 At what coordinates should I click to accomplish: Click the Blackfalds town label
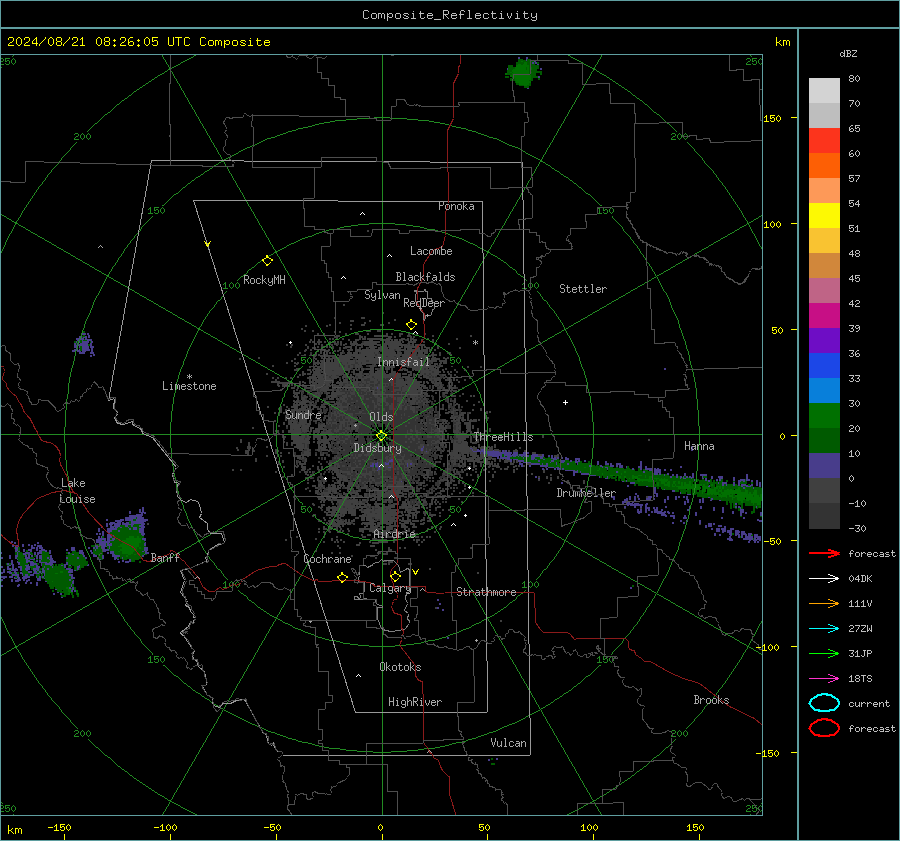(x=425, y=277)
